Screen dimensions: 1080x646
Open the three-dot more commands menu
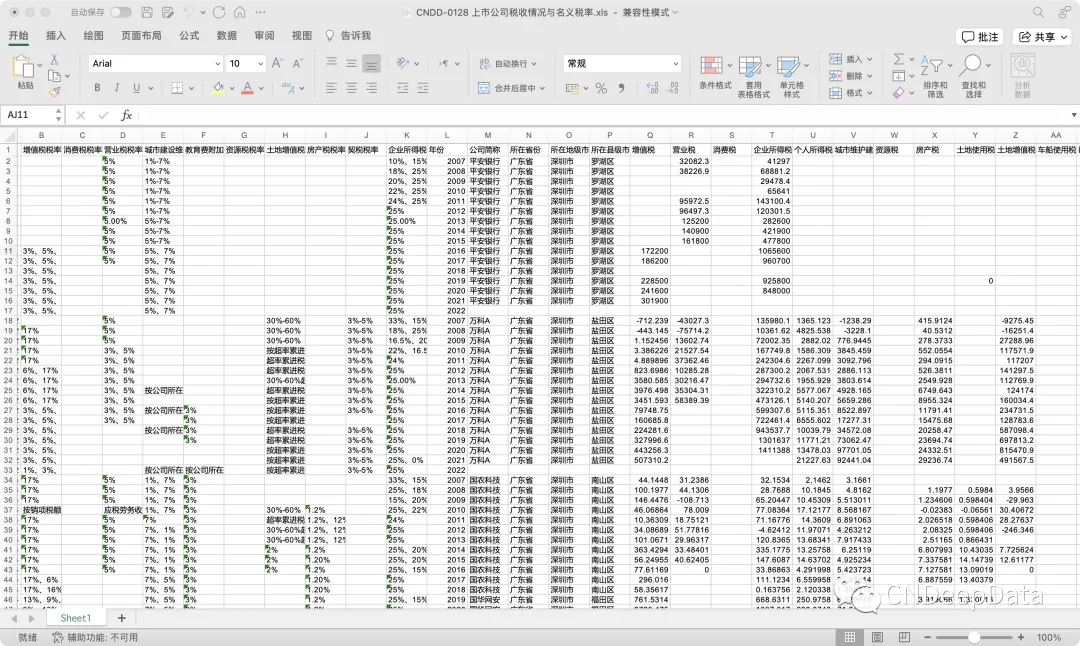pyautogui.click(x=260, y=12)
